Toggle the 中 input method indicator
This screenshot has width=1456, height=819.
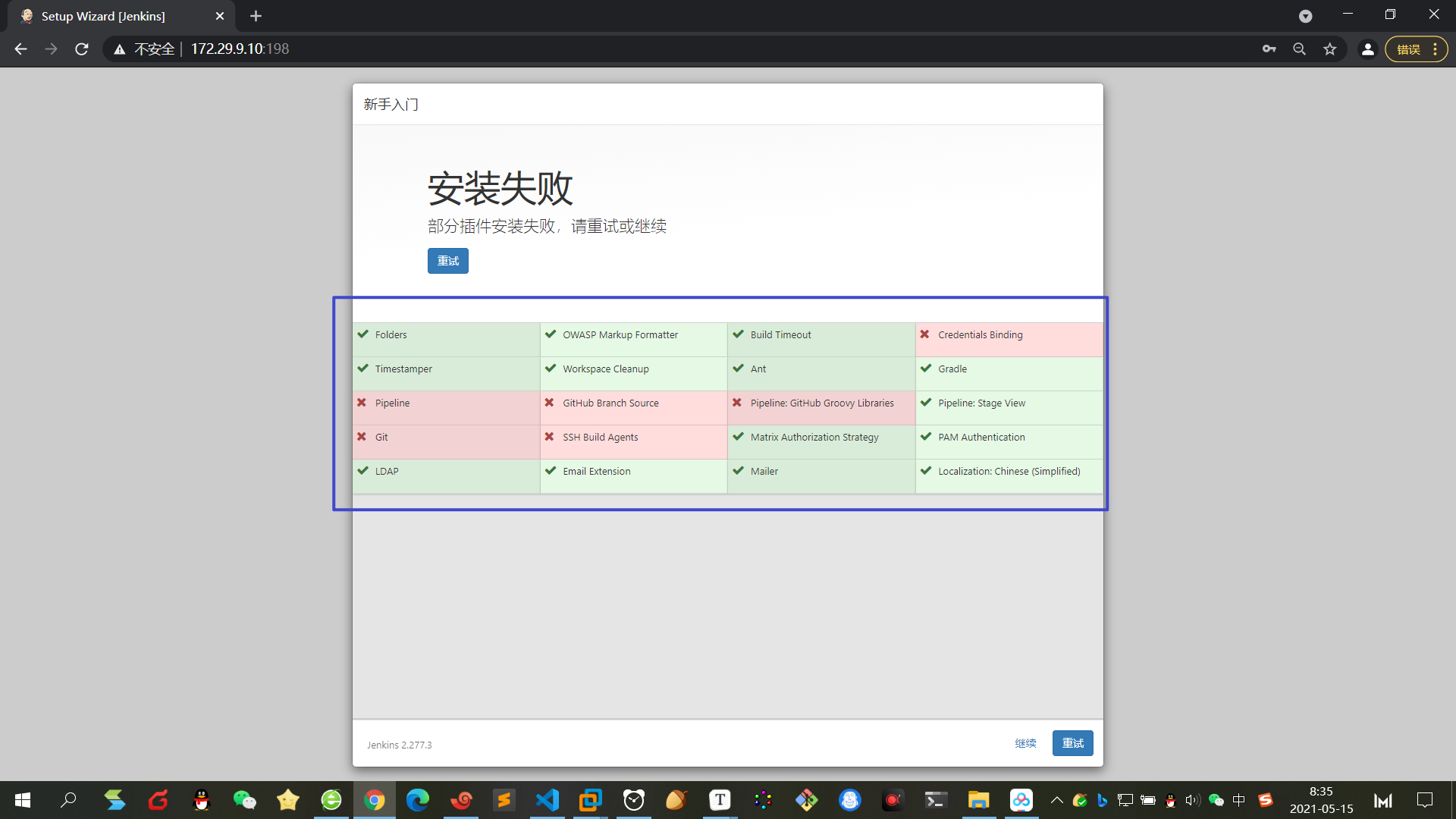[1239, 800]
